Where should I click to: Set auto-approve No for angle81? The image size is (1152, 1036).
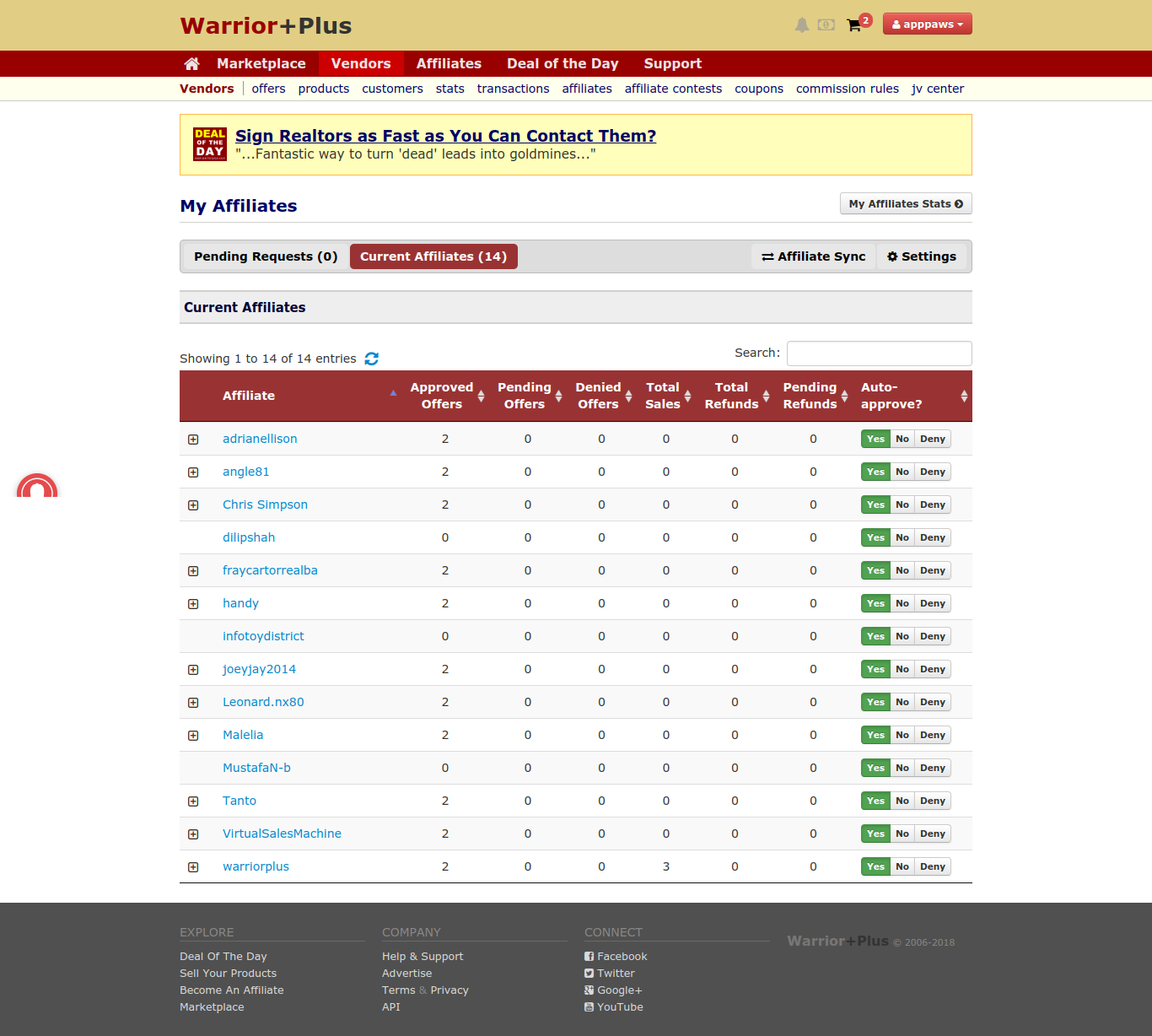click(x=902, y=472)
